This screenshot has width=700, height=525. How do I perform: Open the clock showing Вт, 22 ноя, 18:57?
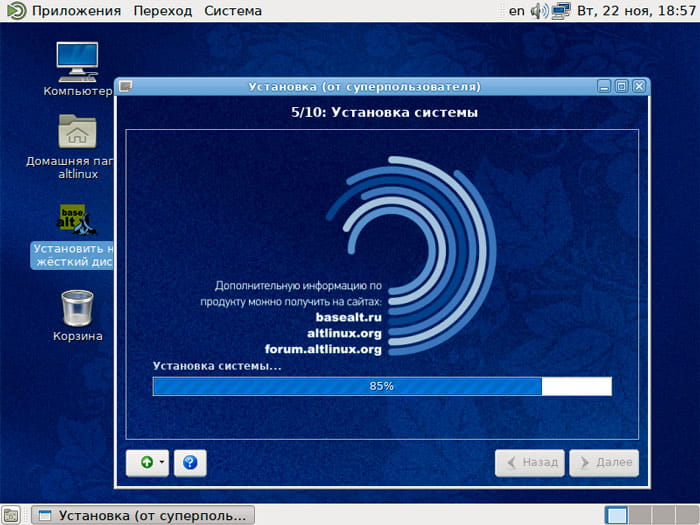(637, 11)
